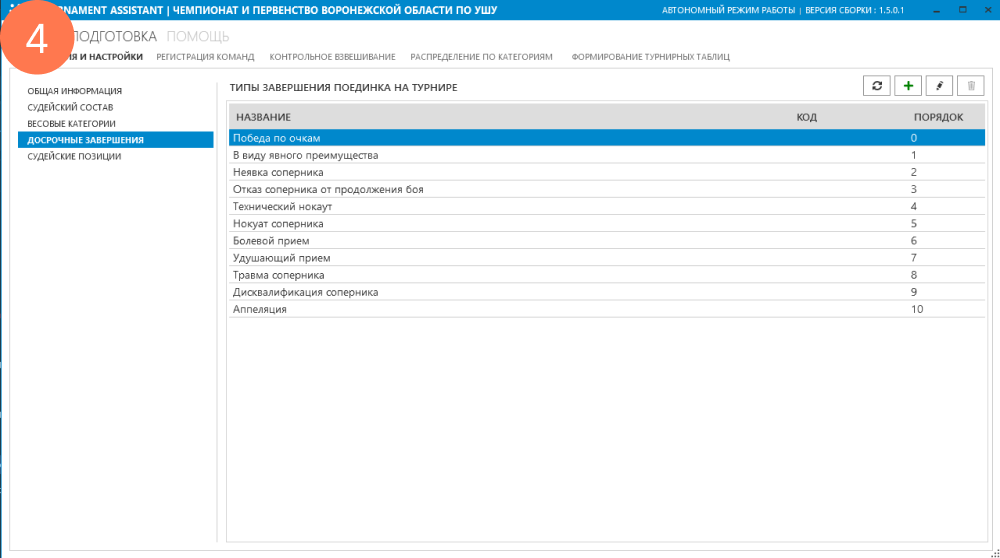This screenshot has width=1000, height=558.
Task: Open the ПОДГОТОВКА main section
Action: (x=114, y=36)
